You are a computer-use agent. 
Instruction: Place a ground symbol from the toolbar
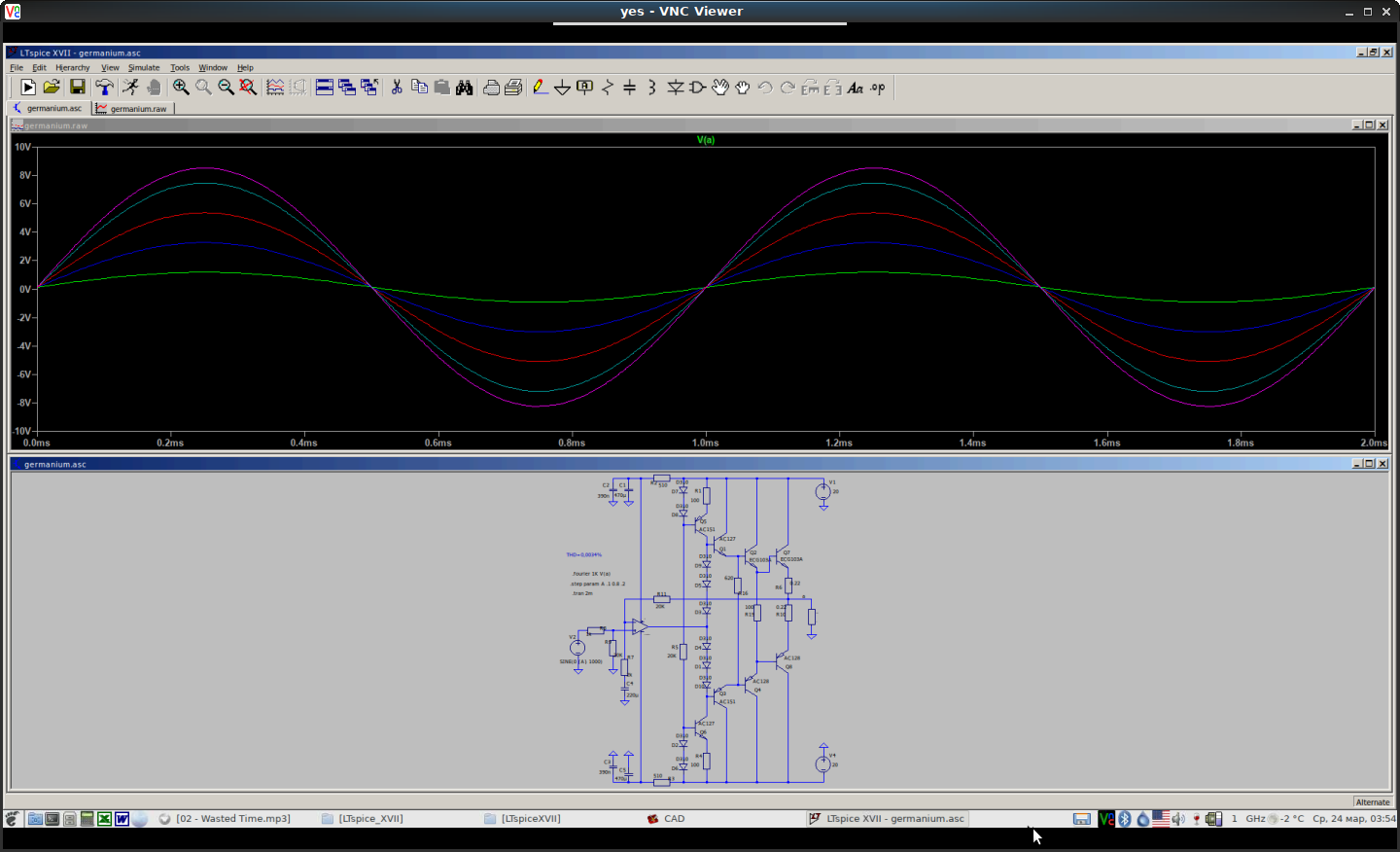[562, 88]
